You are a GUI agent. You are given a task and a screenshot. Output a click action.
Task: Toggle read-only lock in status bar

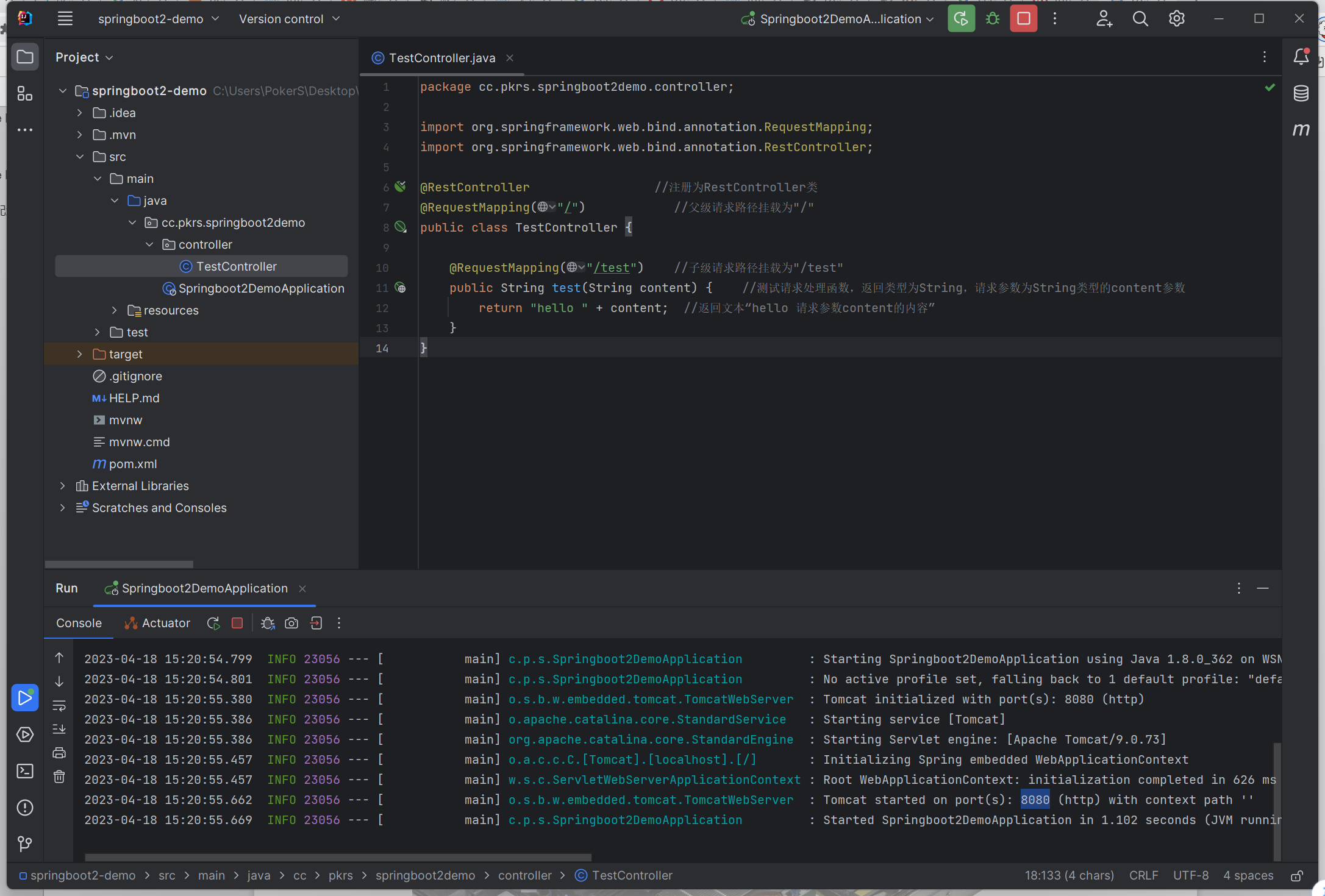pos(1297,876)
